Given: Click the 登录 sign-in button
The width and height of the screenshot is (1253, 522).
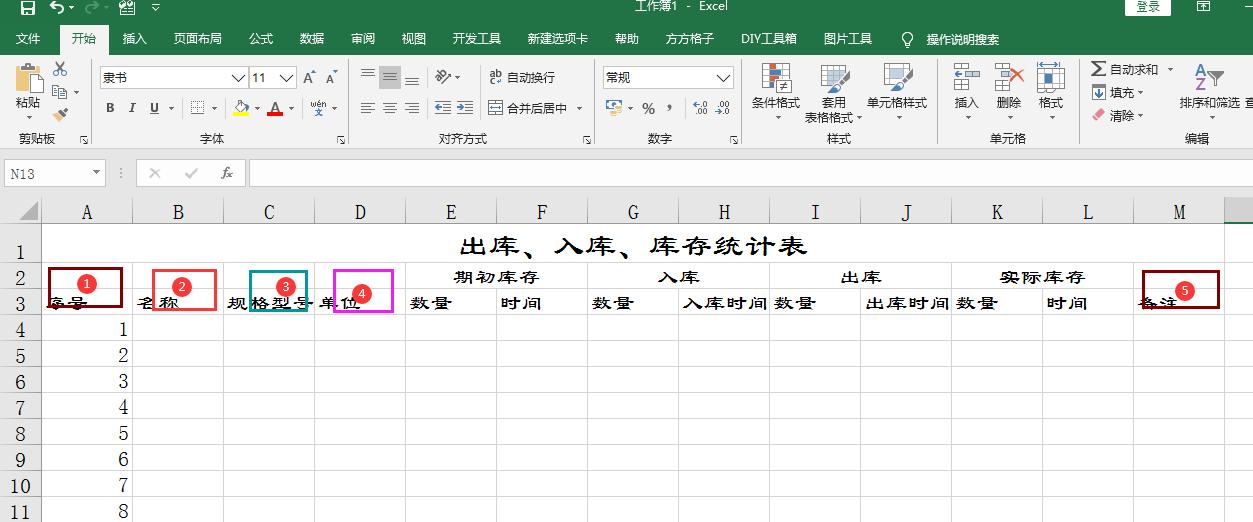Looking at the screenshot, I should tap(1148, 7).
